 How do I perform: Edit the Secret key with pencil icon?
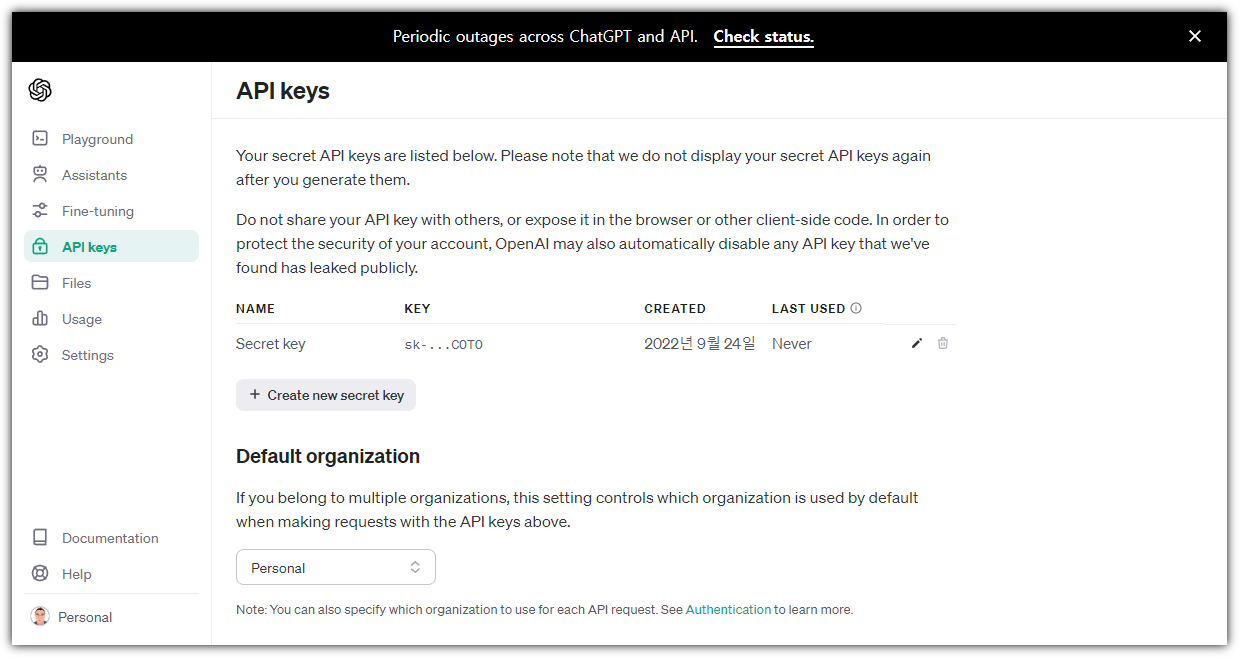917,344
